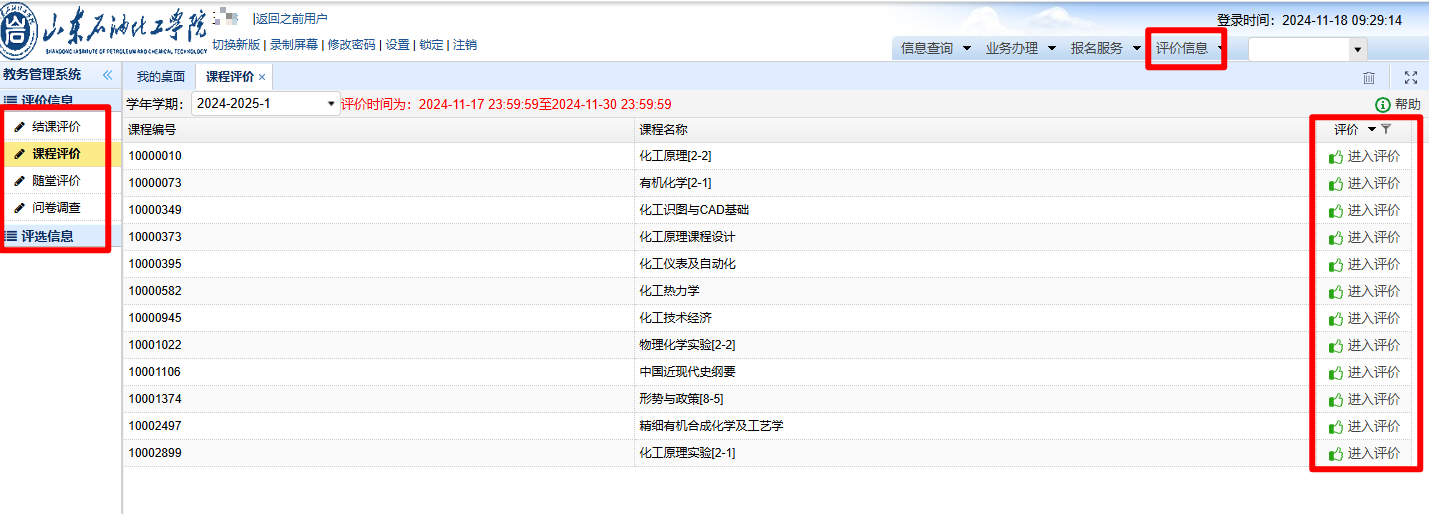Click the green help info icon
The height and width of the screenshot is (514, 1429).
[x=1383, y=104]
